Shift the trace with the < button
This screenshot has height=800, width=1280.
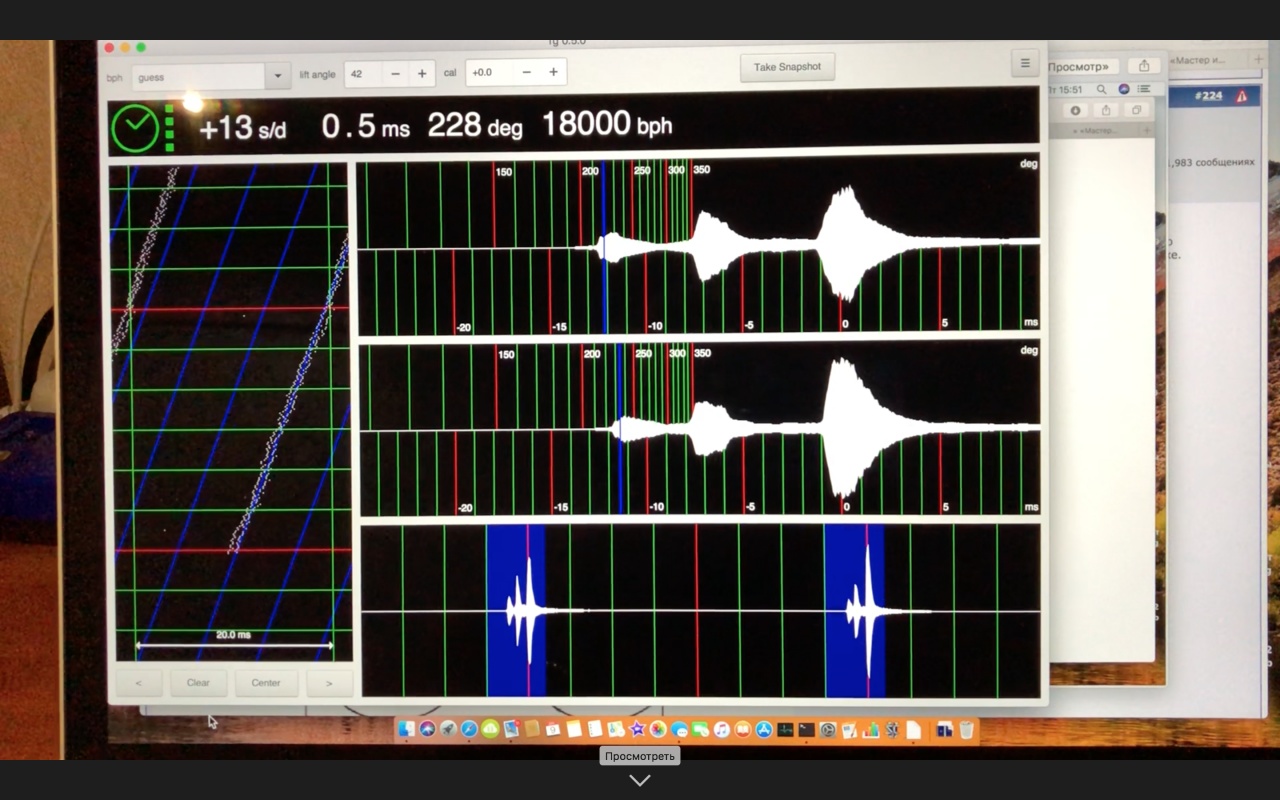point(139,683)
